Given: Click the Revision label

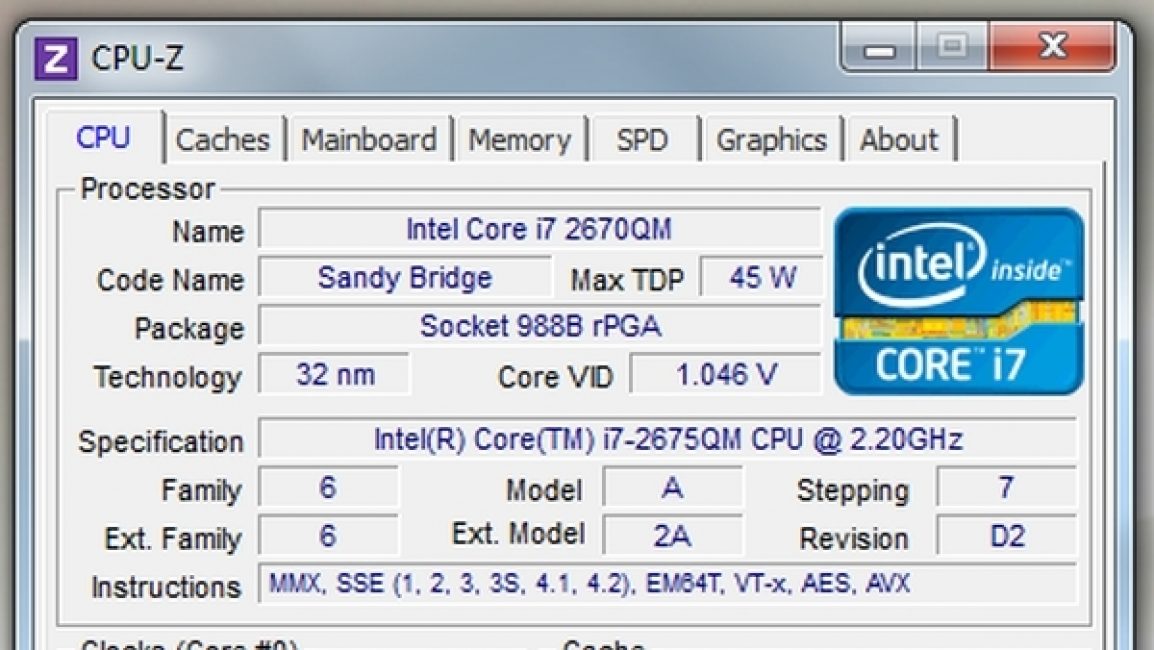Looking at the screenshot, I should tap(854, 539).
